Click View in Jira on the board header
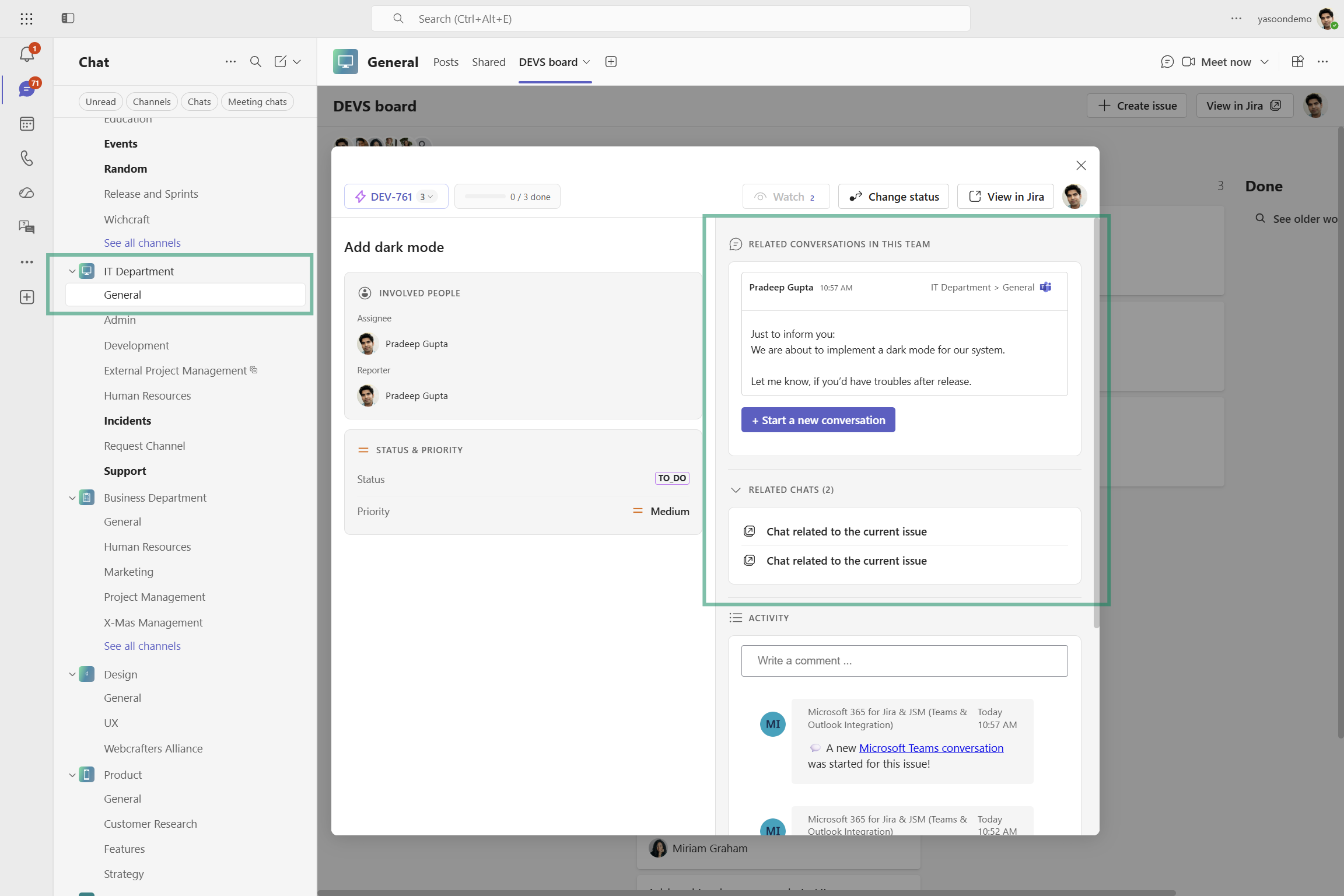The width and height of the screenshot is (1344, 896). click(x=1245, y=106)
